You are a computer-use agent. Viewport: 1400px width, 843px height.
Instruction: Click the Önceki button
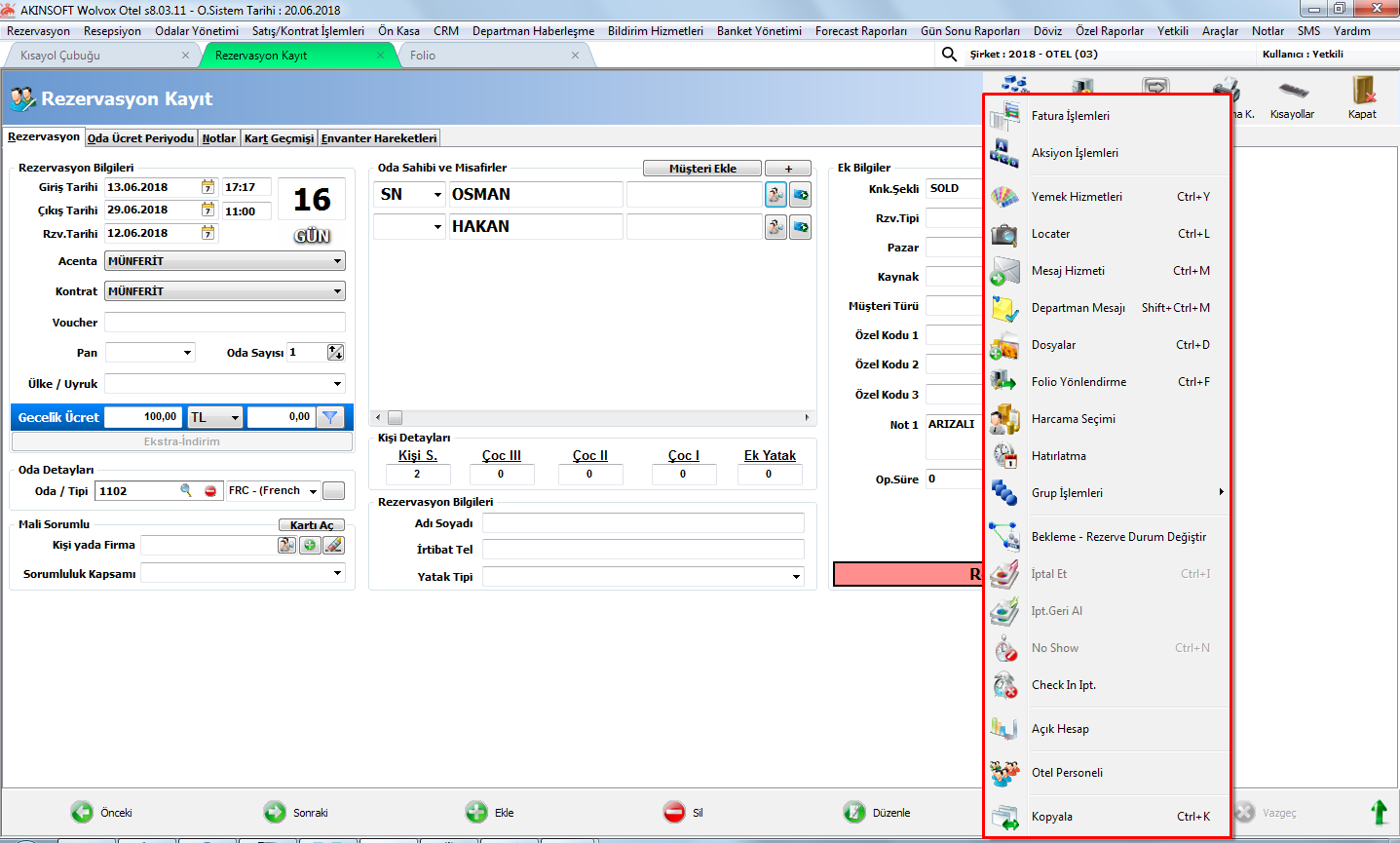pyautogui.click(x=101, y=812)
